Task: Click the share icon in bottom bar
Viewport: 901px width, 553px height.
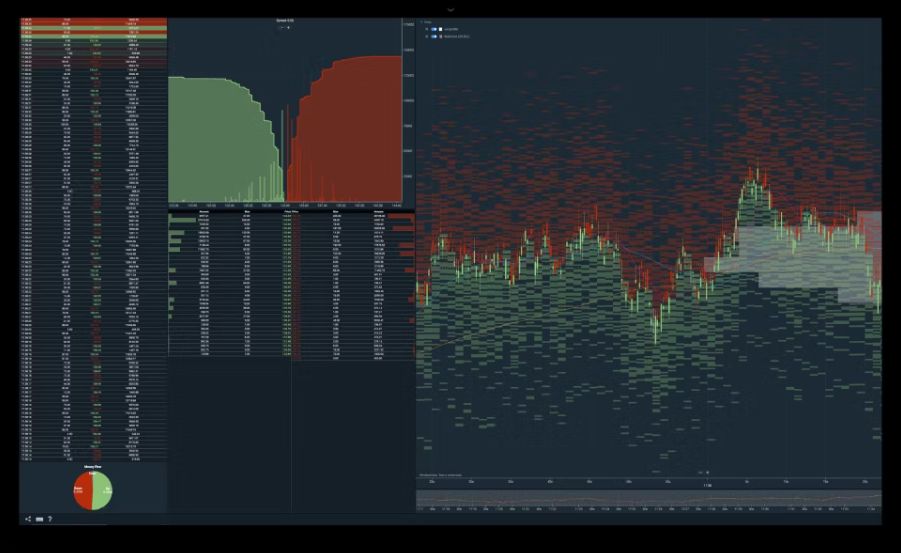Action: (28, 519)
